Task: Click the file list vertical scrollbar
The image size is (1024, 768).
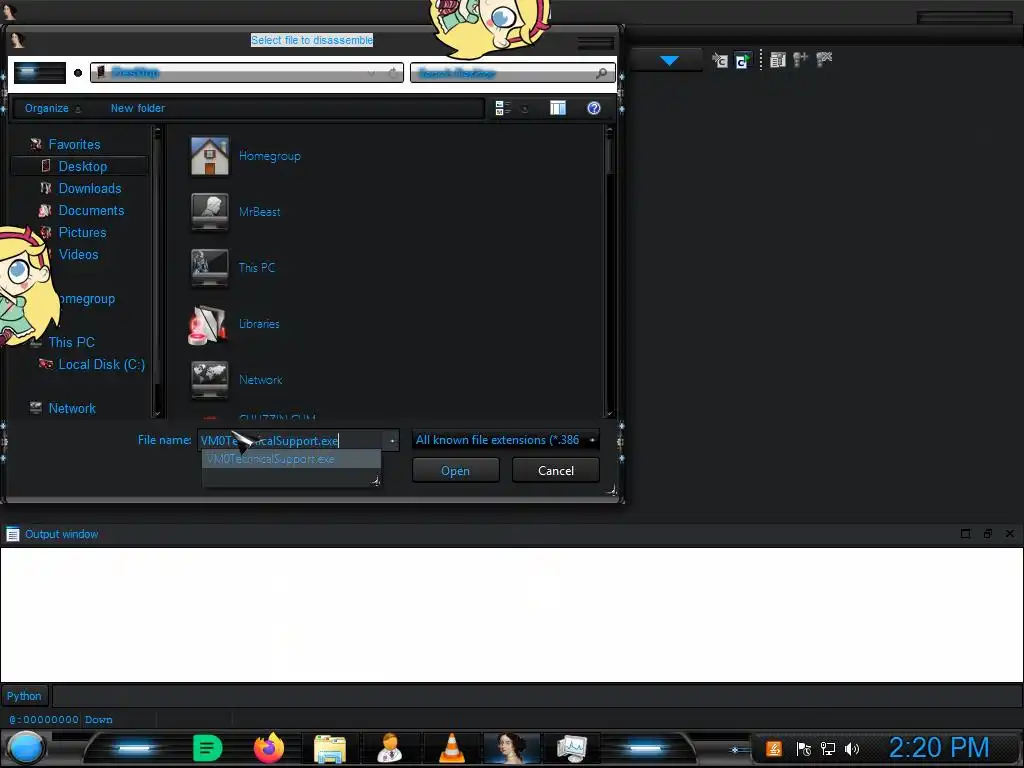Action: tap(609, 270)
